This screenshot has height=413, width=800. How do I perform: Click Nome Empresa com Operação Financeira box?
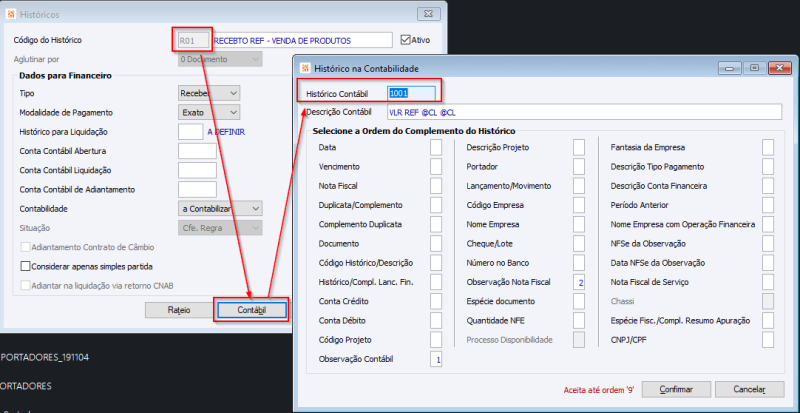(x=768, y=224)
